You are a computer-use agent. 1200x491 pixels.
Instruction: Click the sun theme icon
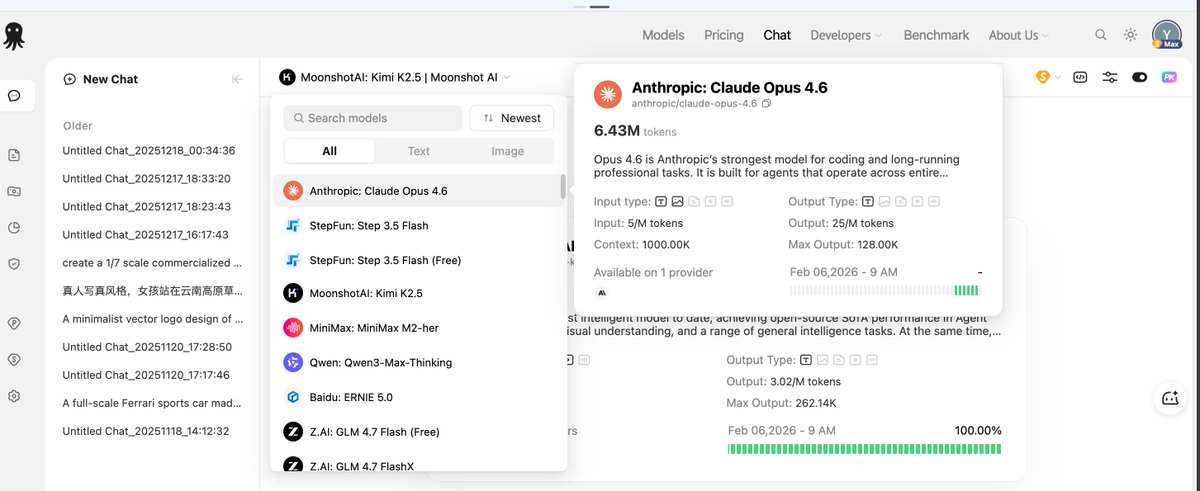1130,35
